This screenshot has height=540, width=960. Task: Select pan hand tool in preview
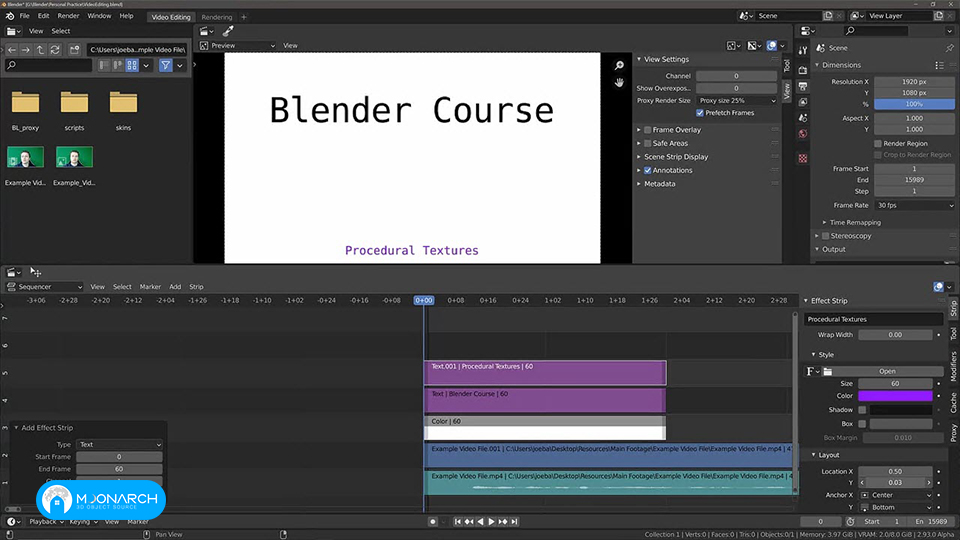[x=619, y=82]
